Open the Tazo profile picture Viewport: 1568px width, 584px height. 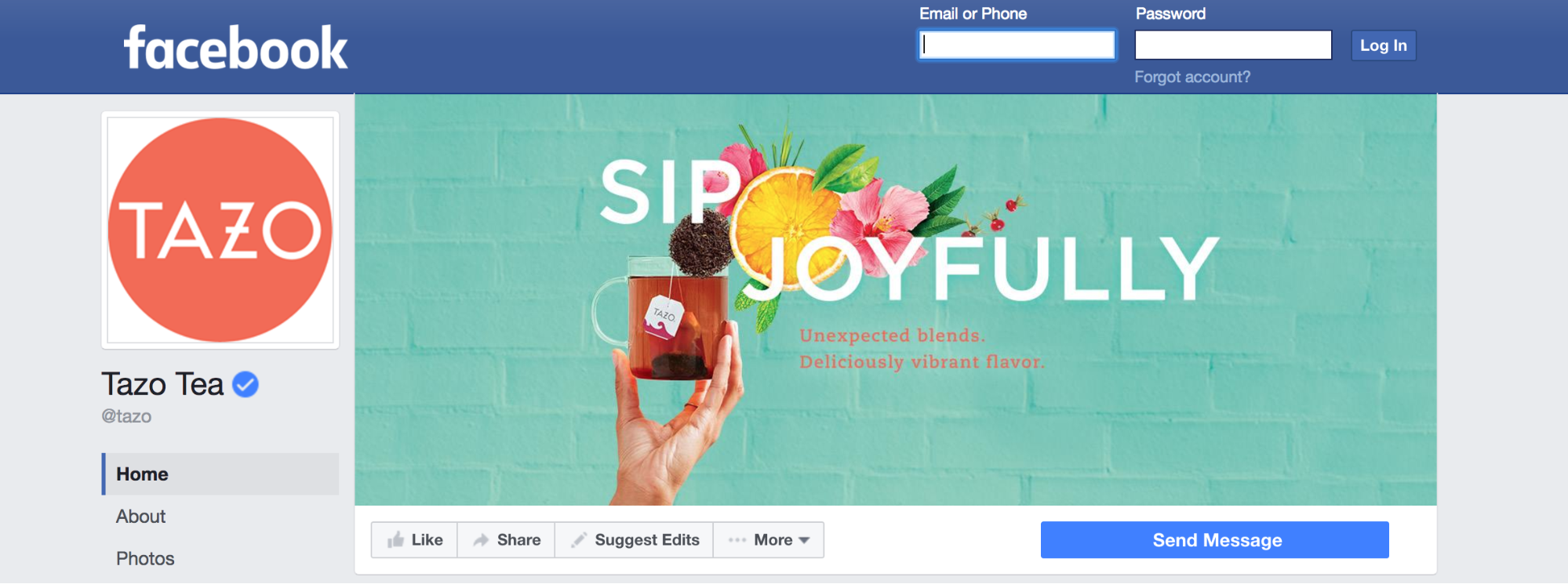click(220, 230)
